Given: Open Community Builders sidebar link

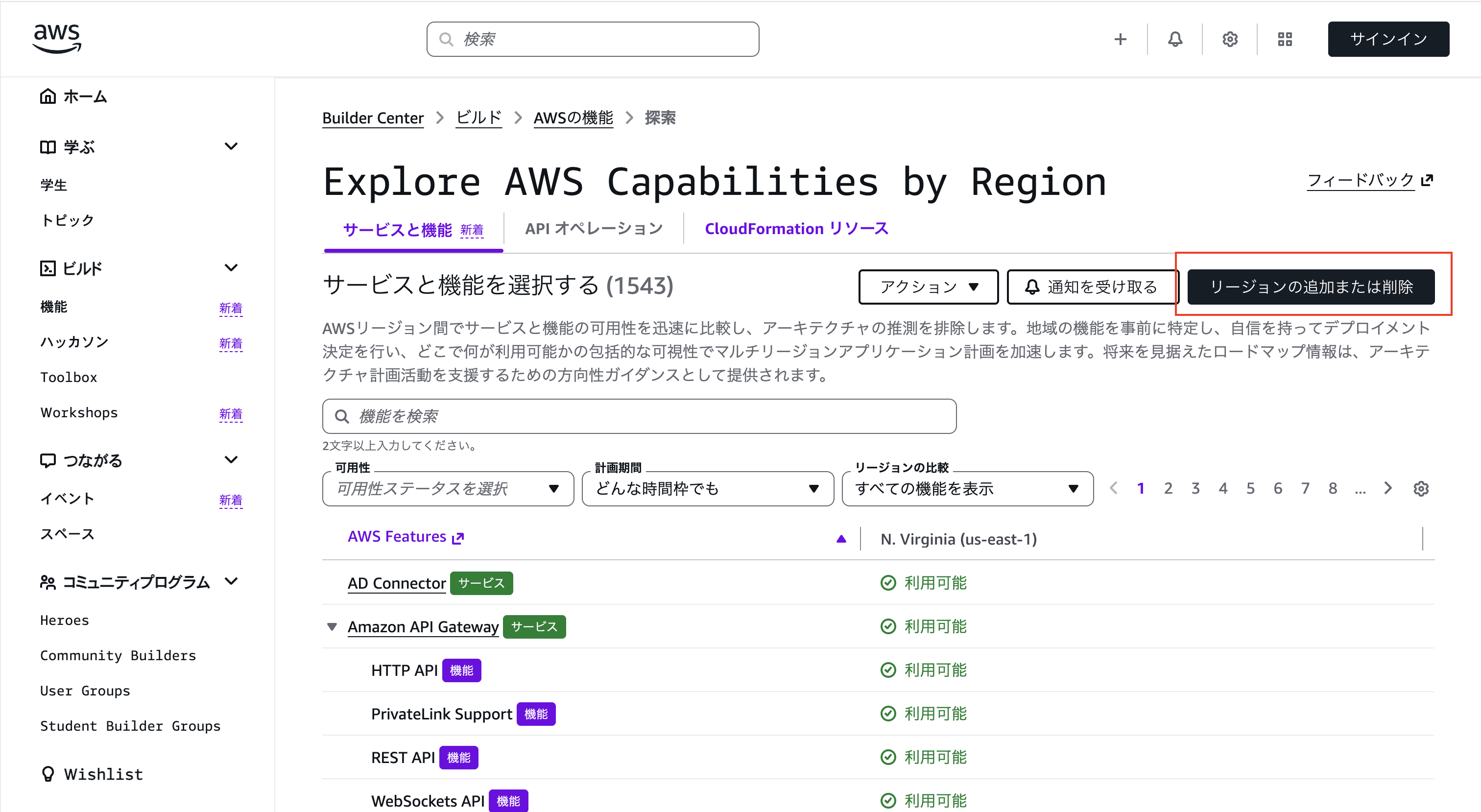Looking at the screenshot, I should tap(118, 655).
